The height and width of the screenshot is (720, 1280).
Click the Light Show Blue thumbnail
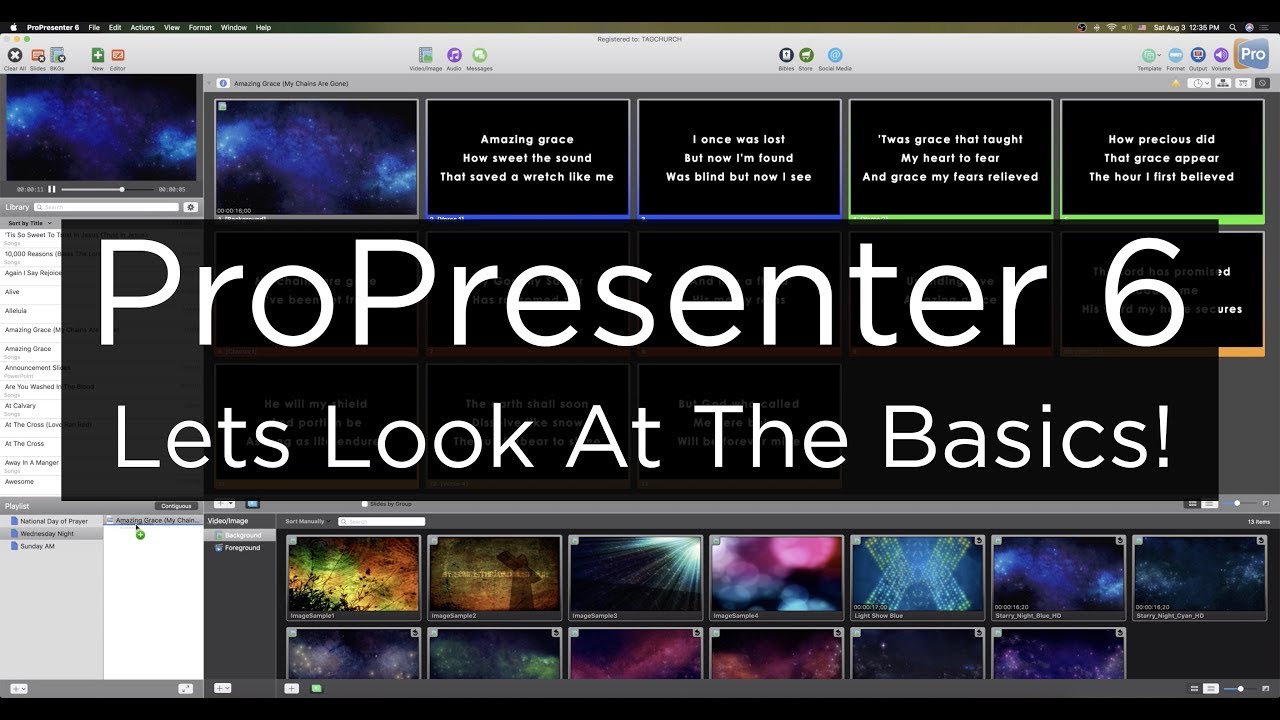point(918,578)
